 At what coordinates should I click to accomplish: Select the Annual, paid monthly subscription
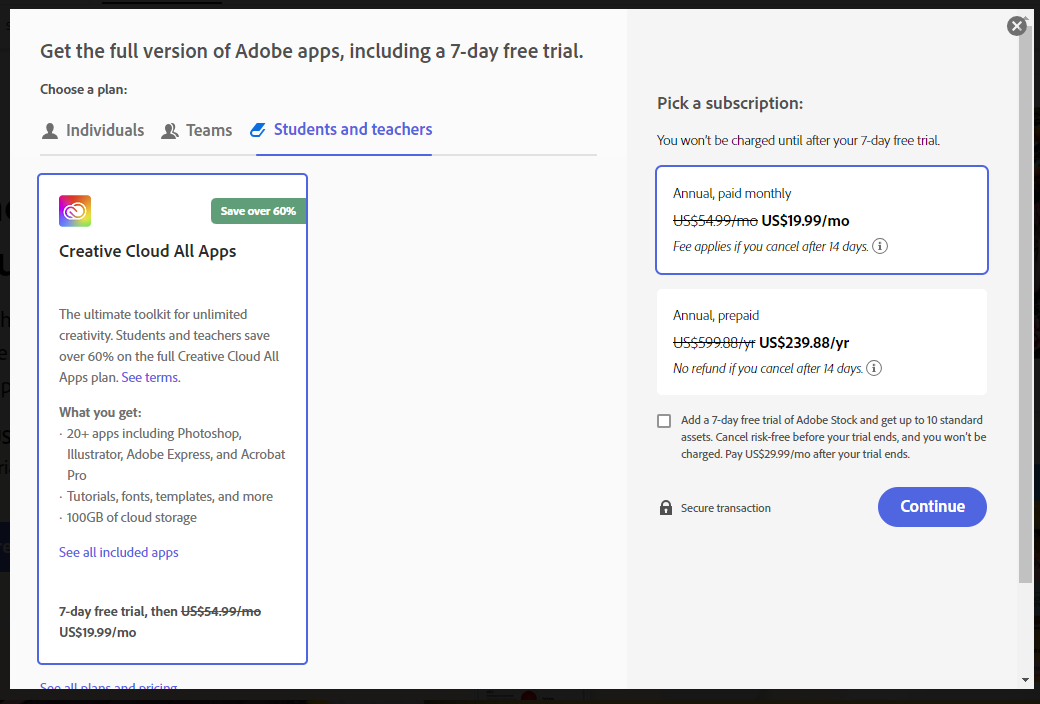pos(821,219)
